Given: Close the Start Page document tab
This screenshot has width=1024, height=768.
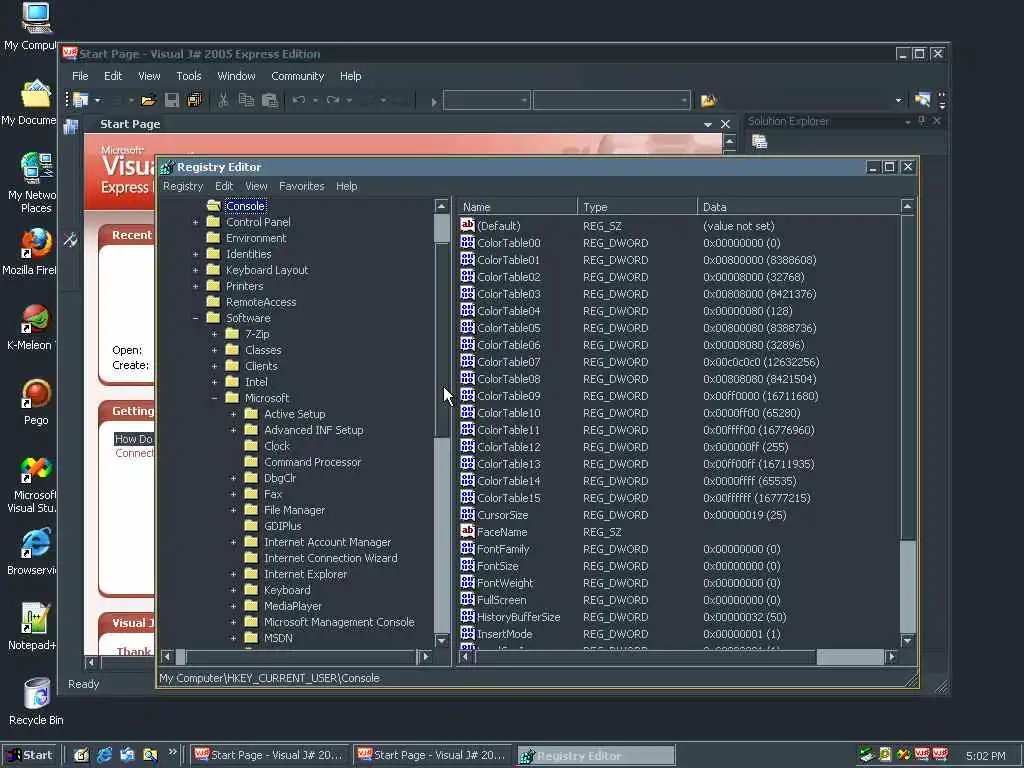Looking at the screenshot, I should click(x=725, y=124).
